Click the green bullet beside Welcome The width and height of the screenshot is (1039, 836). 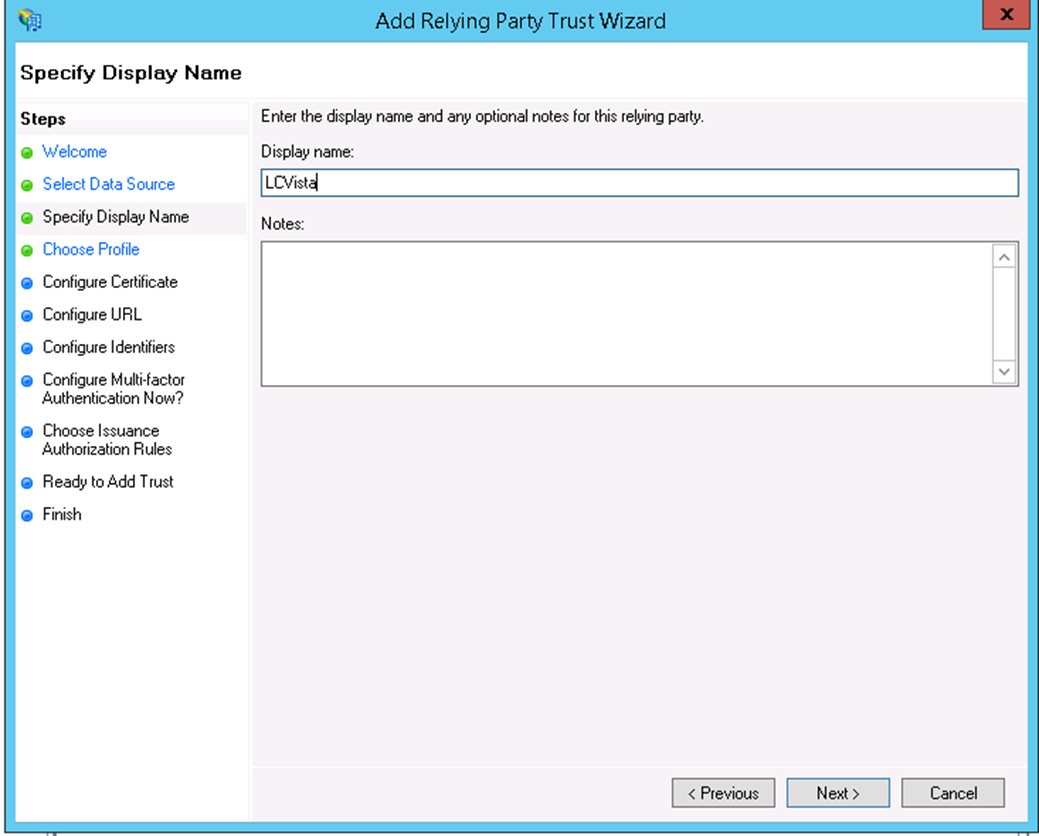tap(27, 153)
